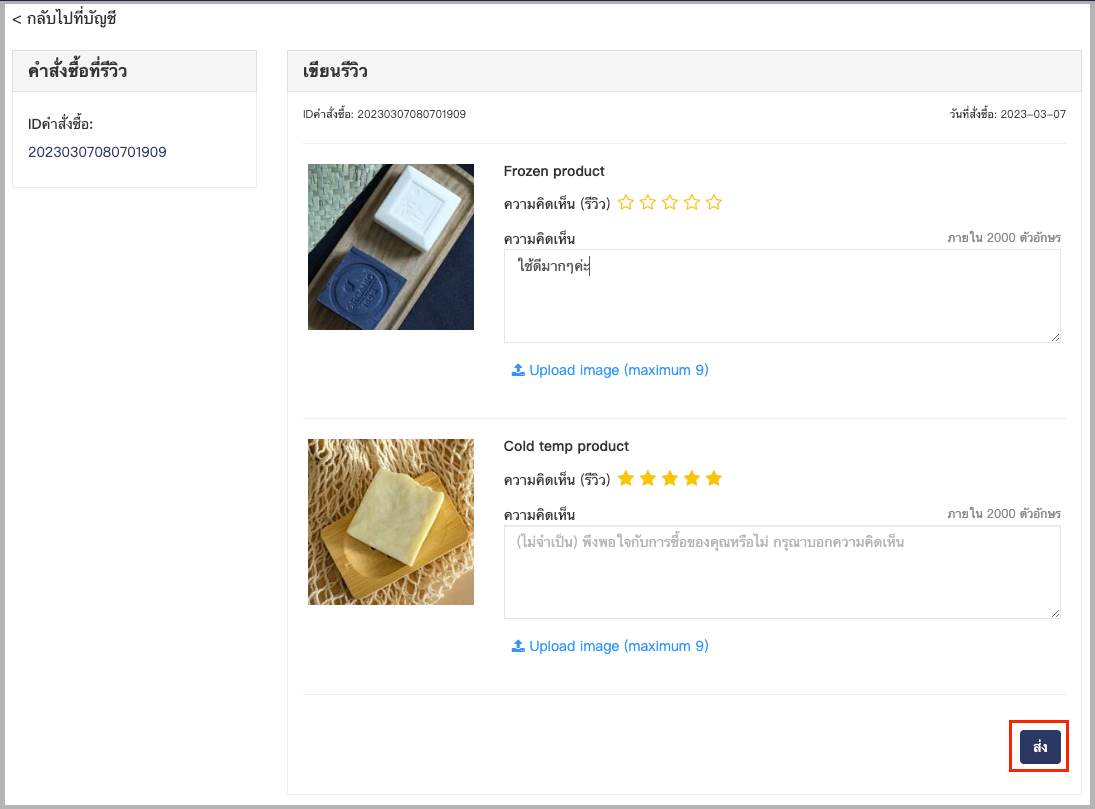
Task: Click upload icon under Cold temp product comment
Action: (x=518, y=646)
